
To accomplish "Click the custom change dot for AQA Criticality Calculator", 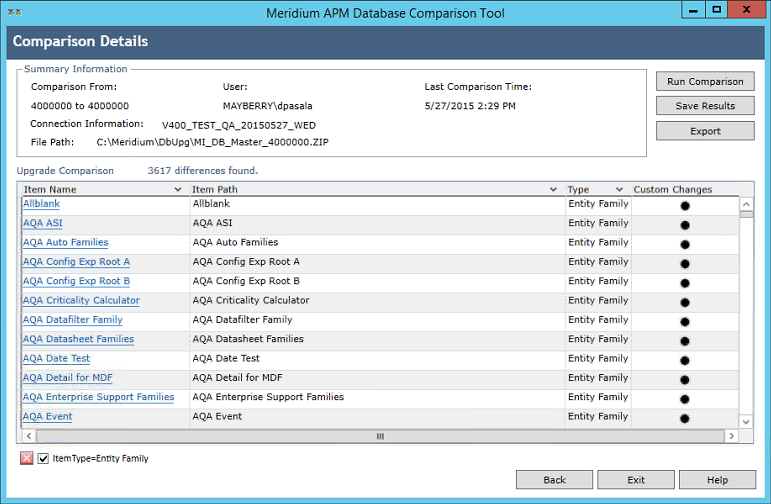I will [x=684, y=302].
